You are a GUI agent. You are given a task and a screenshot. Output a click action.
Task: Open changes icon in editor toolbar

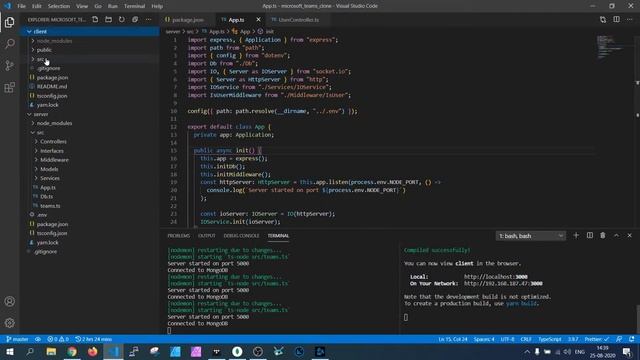603,19
